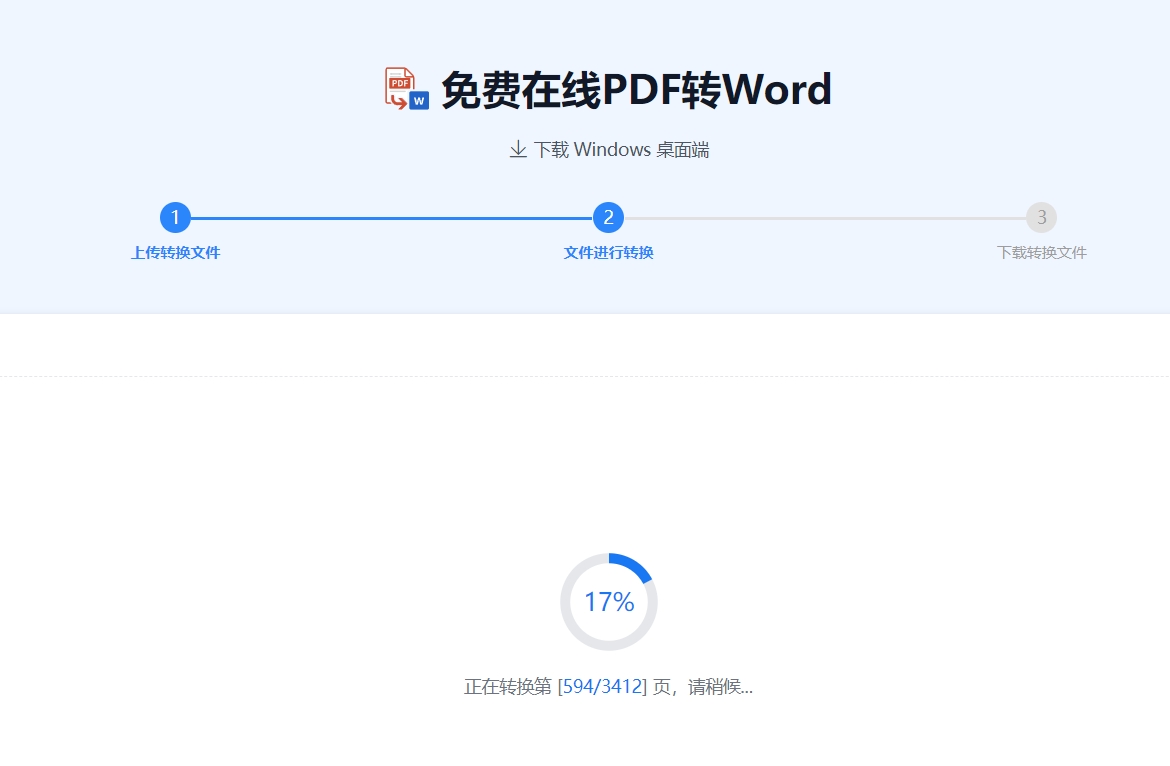The image size is (1170, 766).
Task: Click the 下载转换文件 step label
Action: (x=1042, y=253)
